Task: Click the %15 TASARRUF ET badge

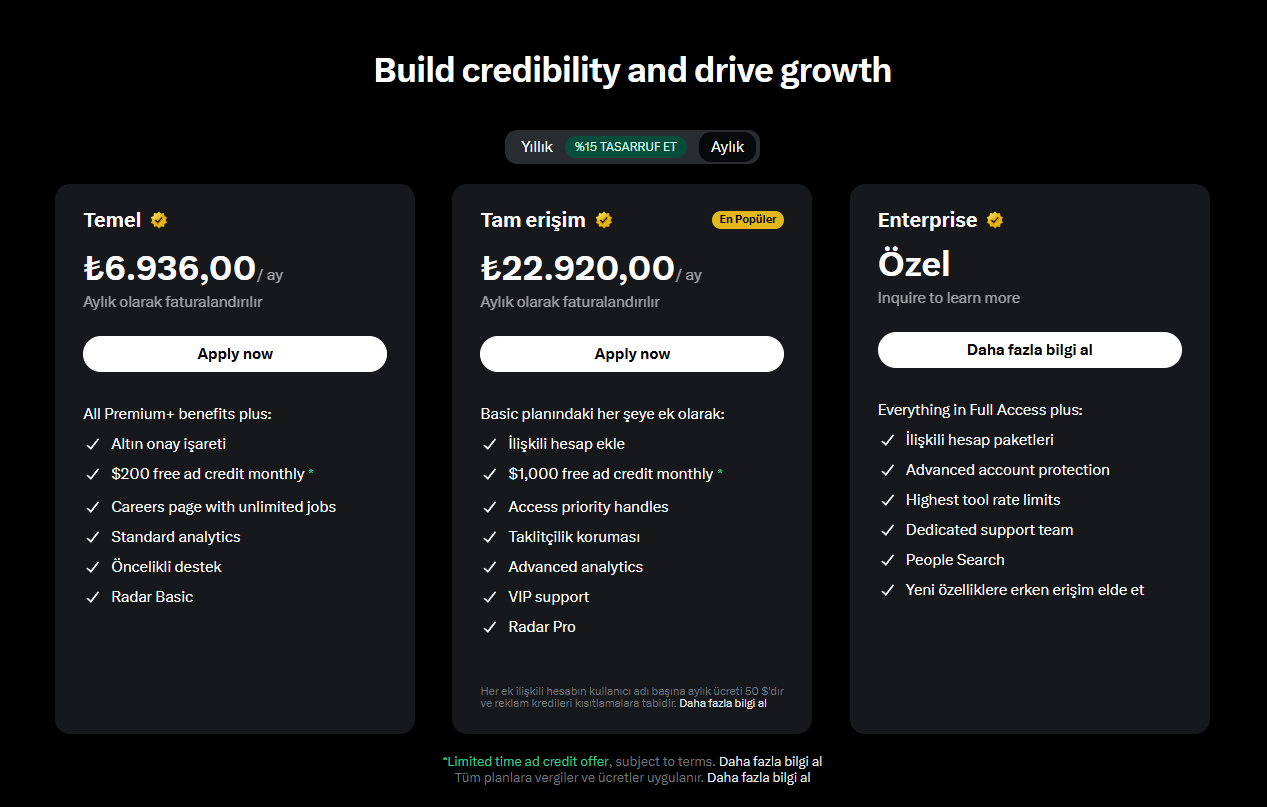Action: tap(626, 147)
